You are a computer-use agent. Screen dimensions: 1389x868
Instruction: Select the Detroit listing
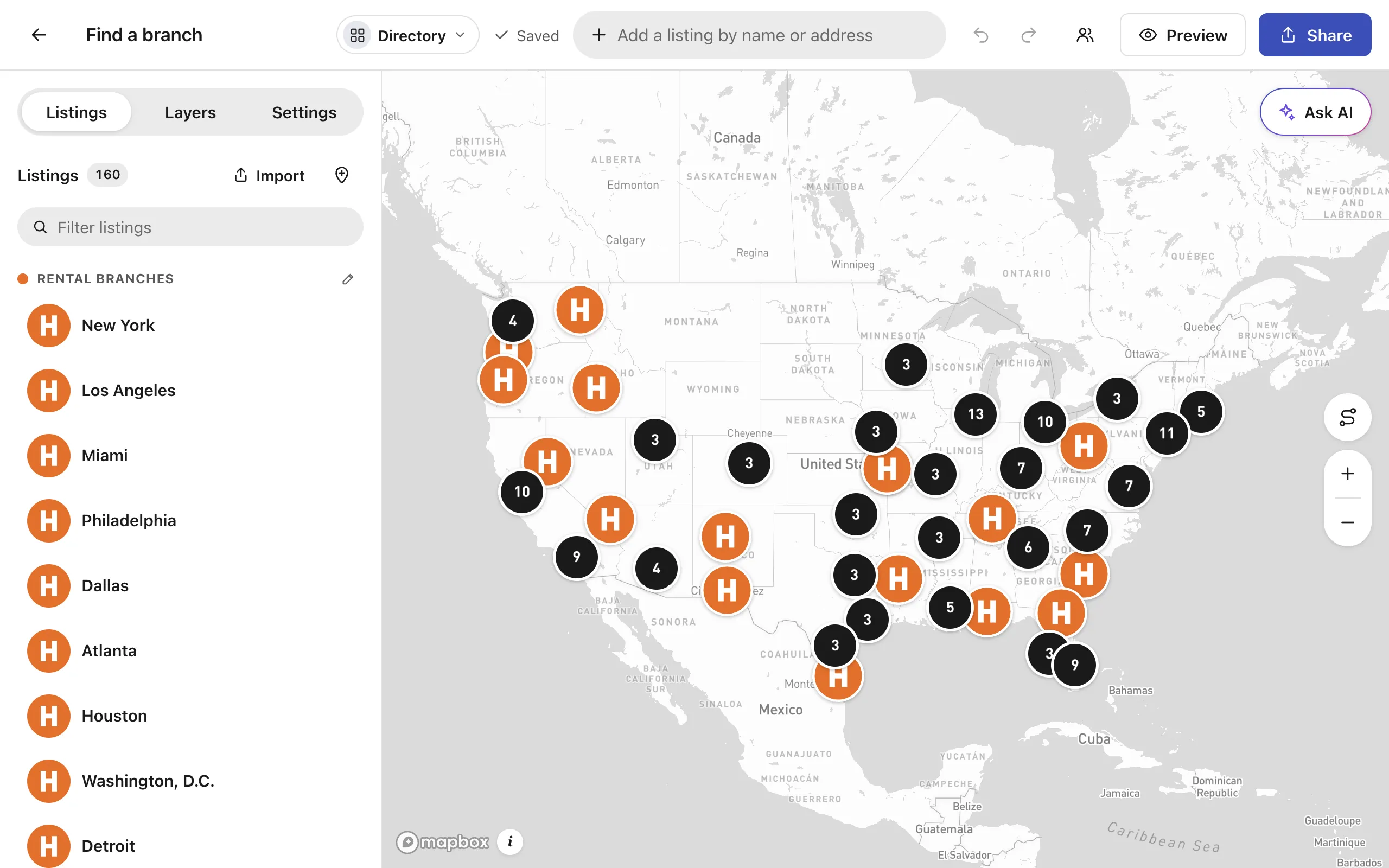(x=190, y=846)
